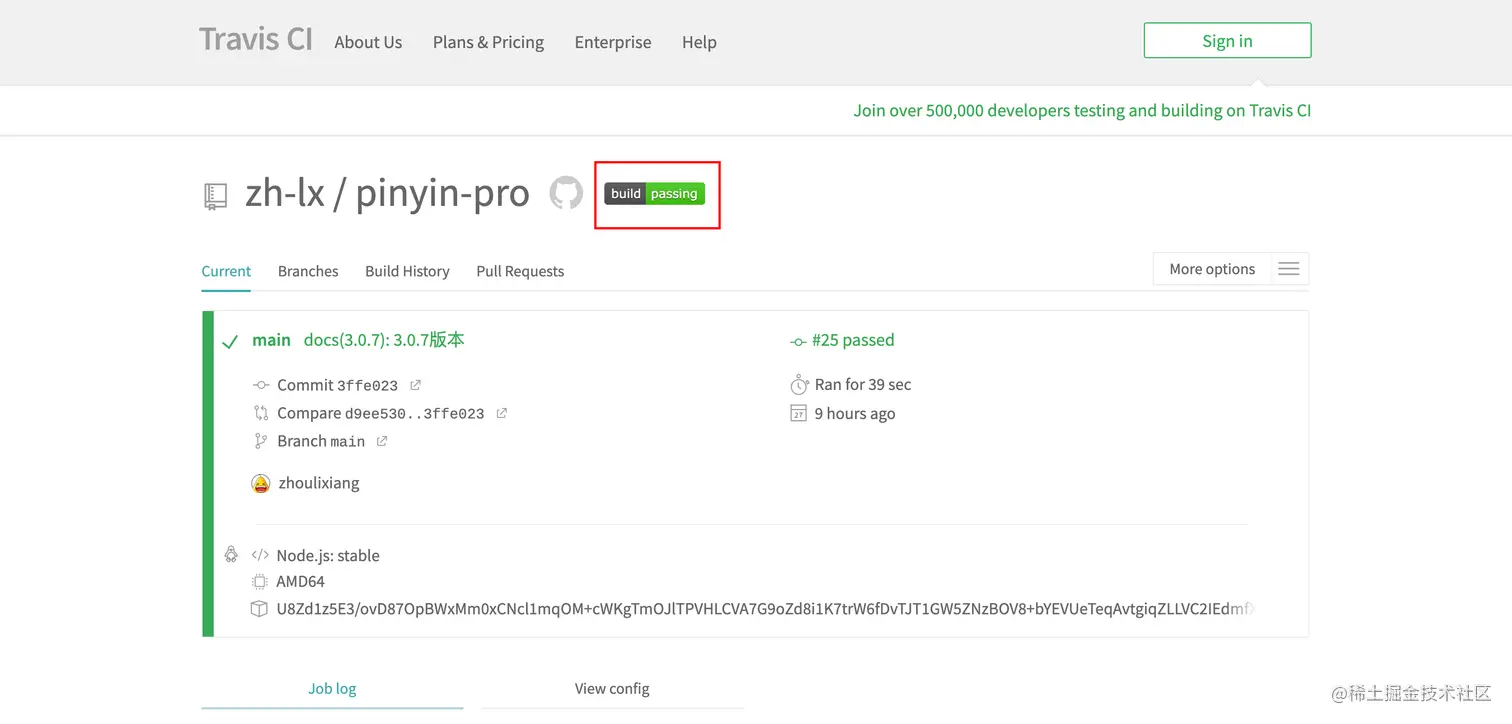Open the Enterprise page
Screen dimensions: 1512x724
pos(613,42)
